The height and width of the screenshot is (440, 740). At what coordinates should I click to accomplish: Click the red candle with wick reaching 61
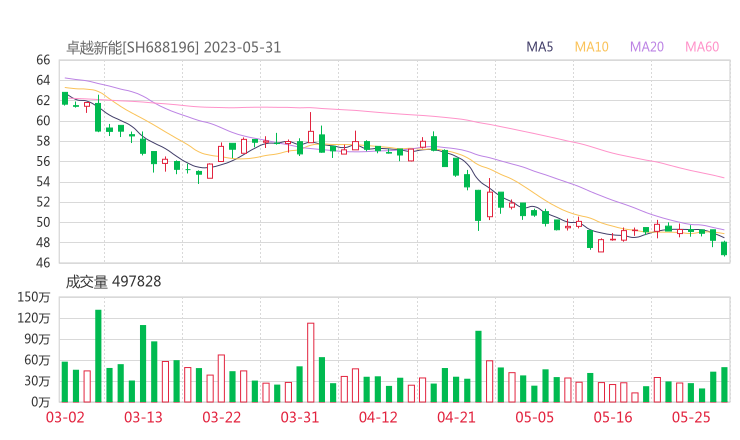[x=311, y=128]
